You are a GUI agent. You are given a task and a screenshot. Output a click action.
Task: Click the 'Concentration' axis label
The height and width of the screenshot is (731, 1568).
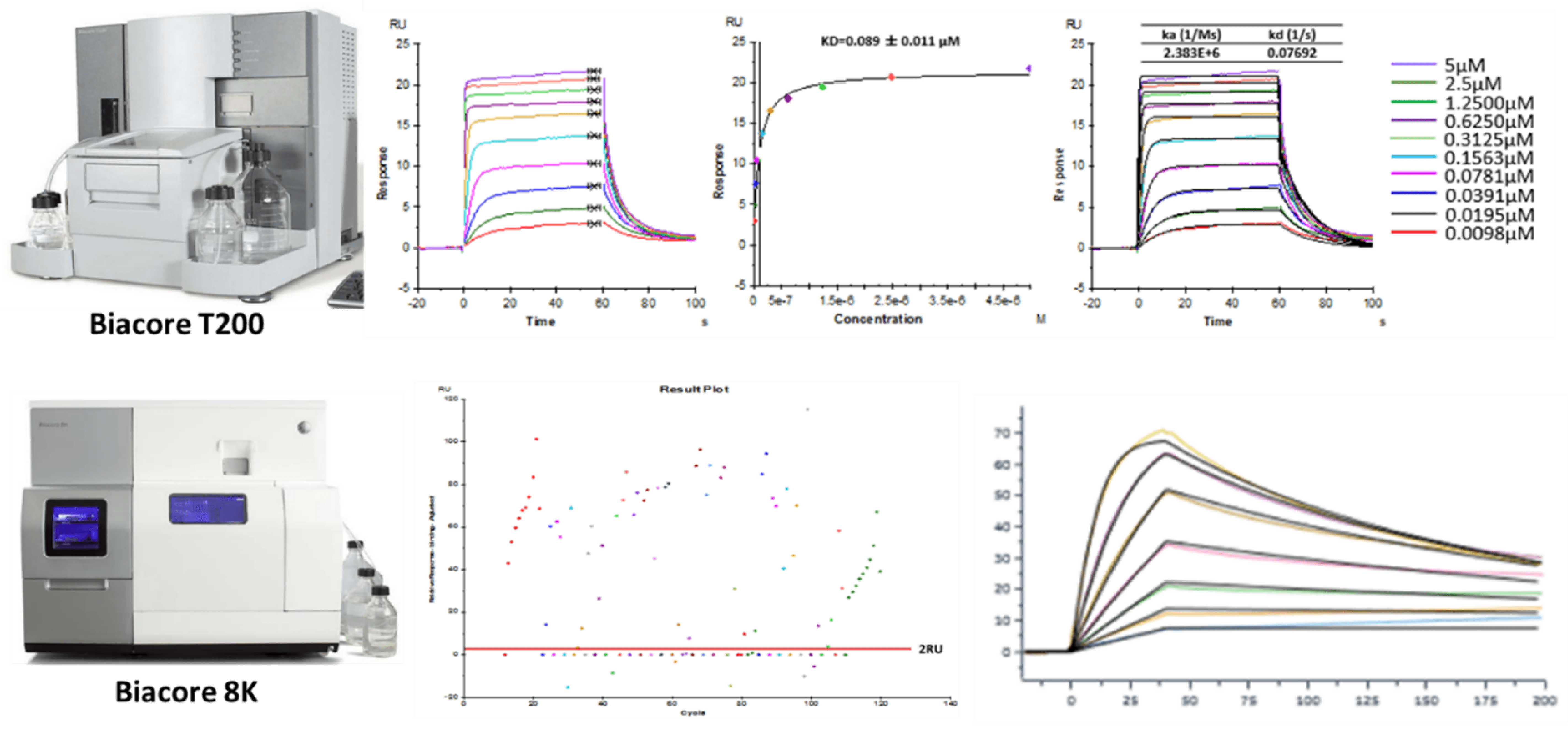[x=878, y=319]
